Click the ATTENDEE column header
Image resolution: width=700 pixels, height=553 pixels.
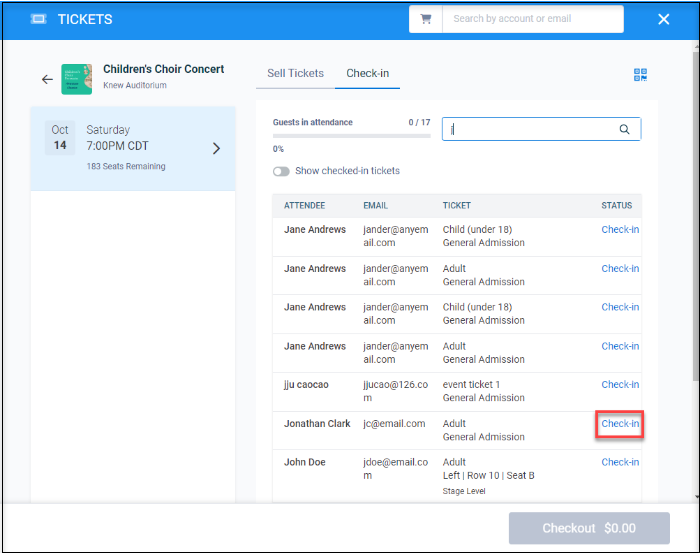coord(304,205)
